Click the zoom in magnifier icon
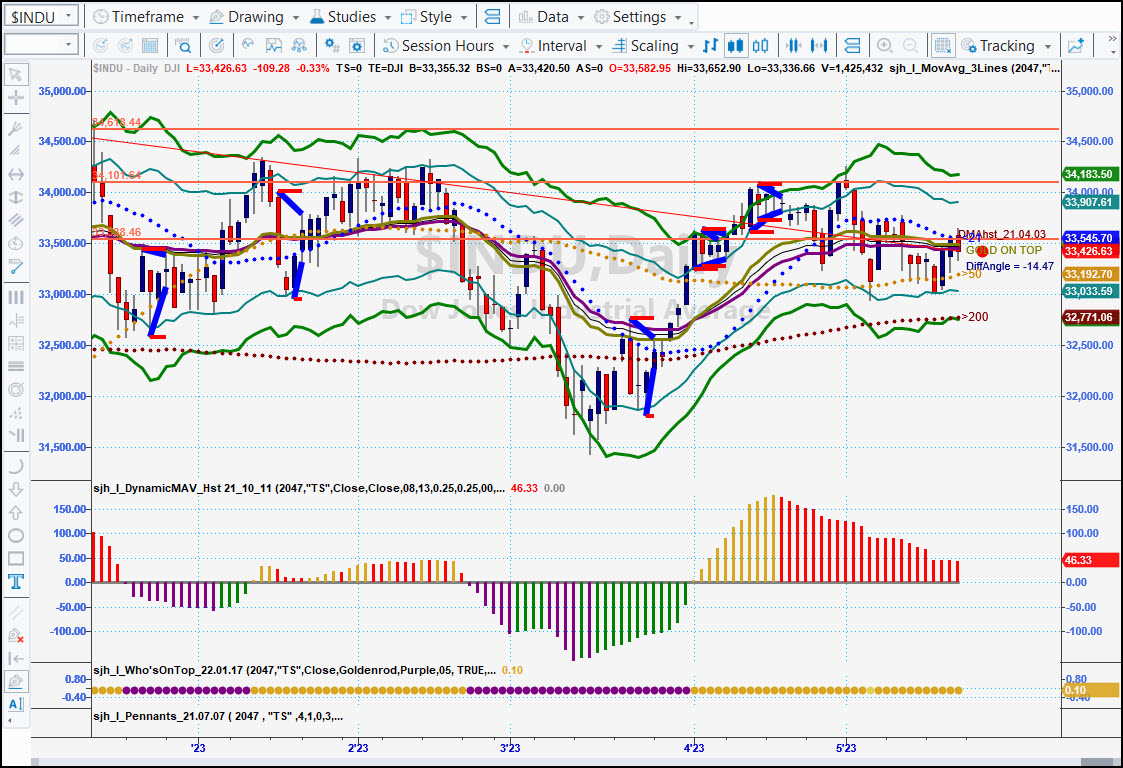The width and height of the screenshot is (1123, 768). click(x=885, y=46)
